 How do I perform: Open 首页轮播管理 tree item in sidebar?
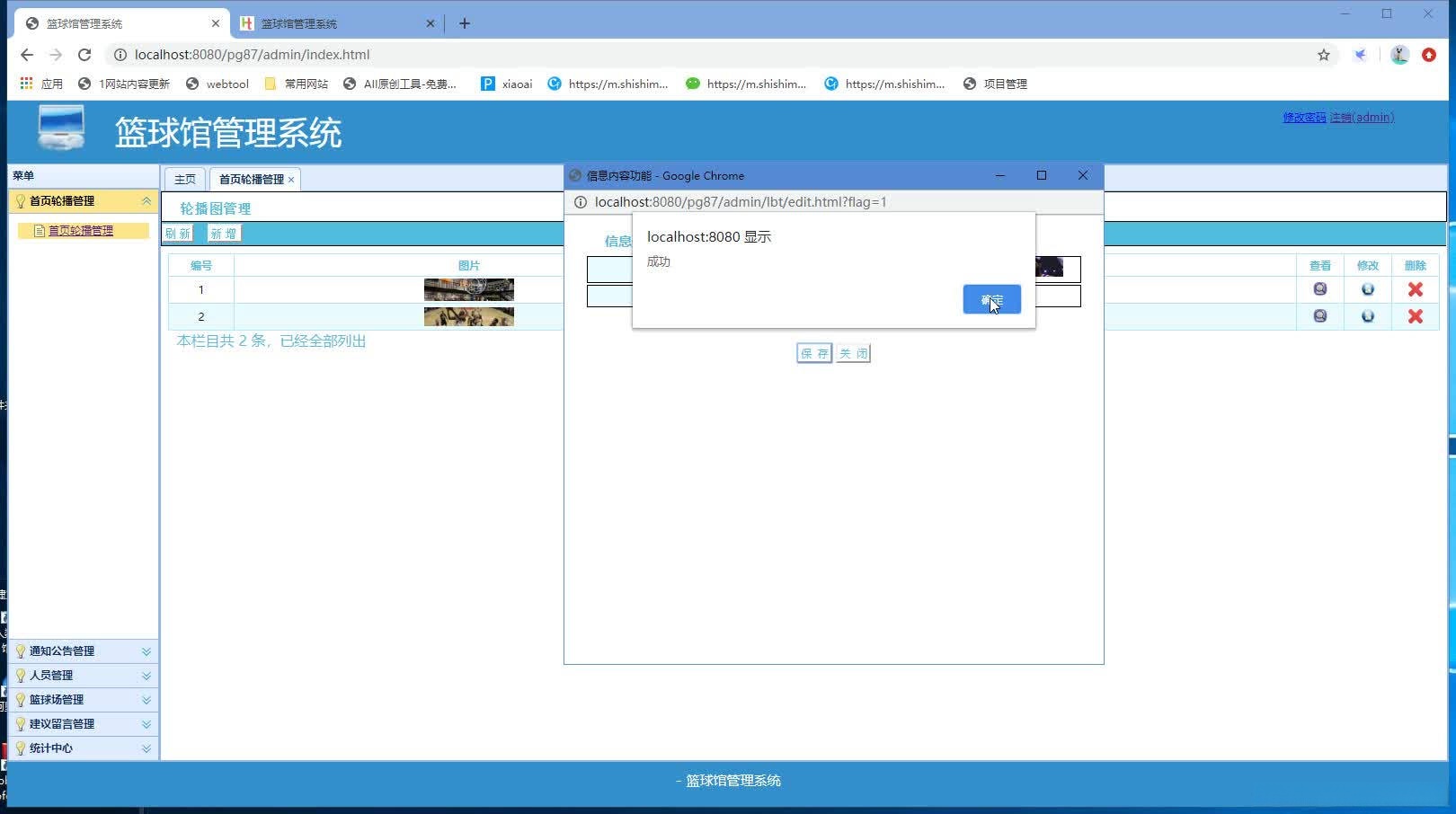[x=80, y=231]
